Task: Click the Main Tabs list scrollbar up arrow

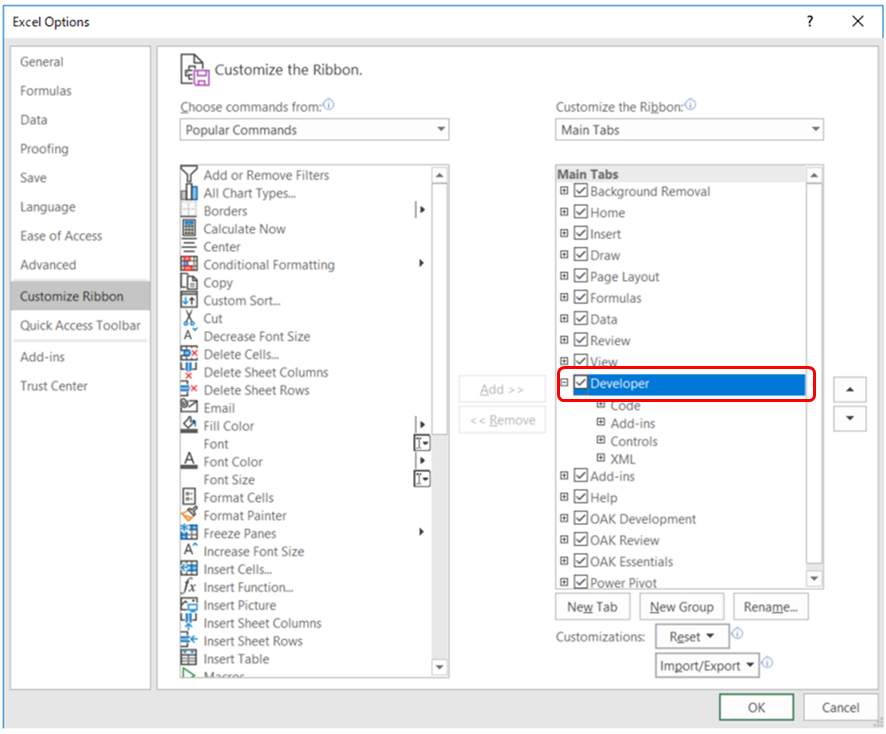Action: point(814,175)
